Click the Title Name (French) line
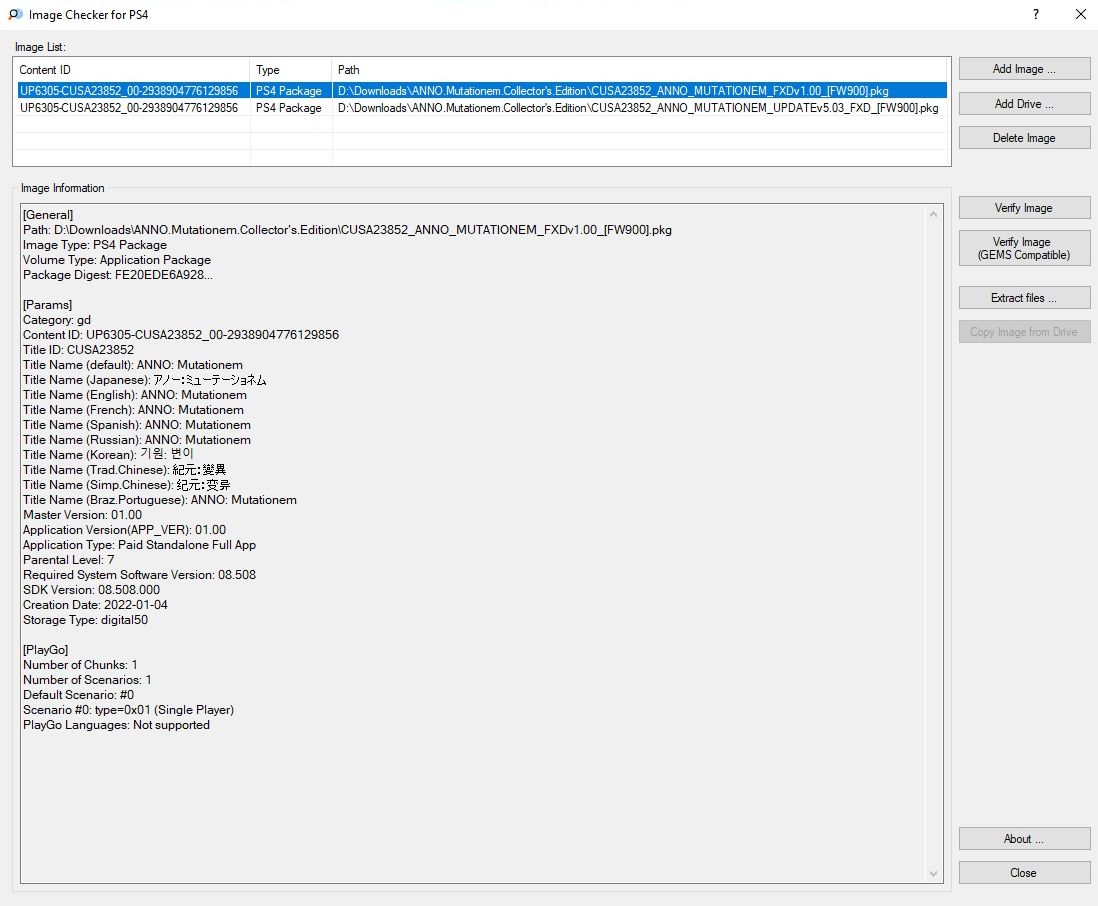 (133, 410)
